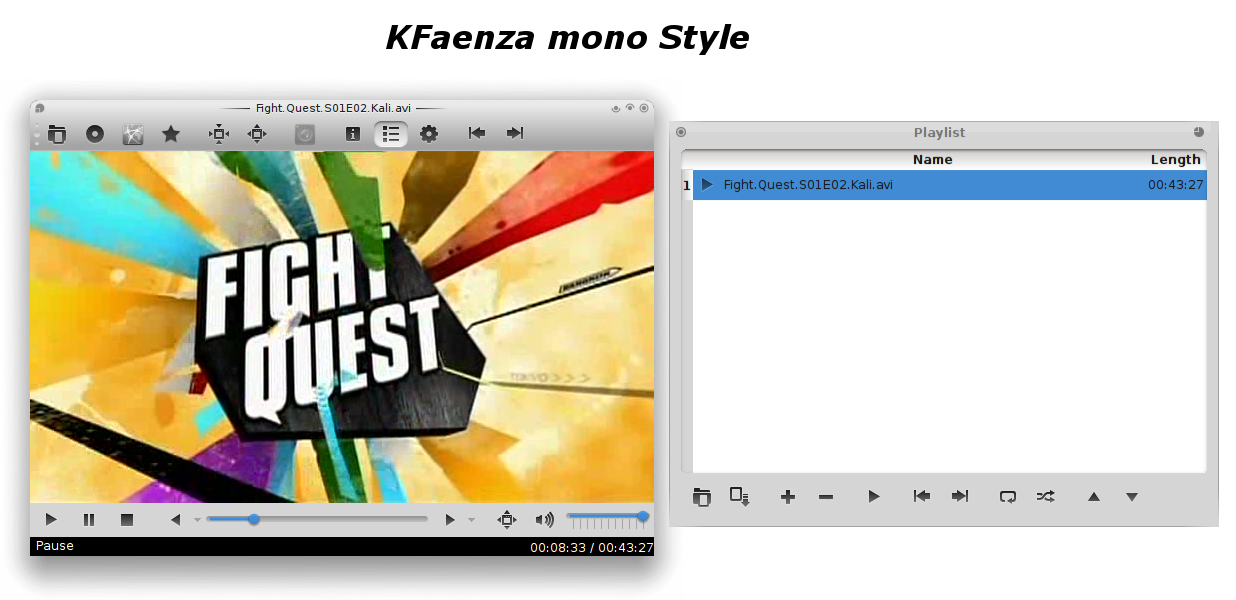Image resolution: width=1236 pixels, height=600 pixels.
Task: Open URL icon in player toolbar
Action: point(133,134)
